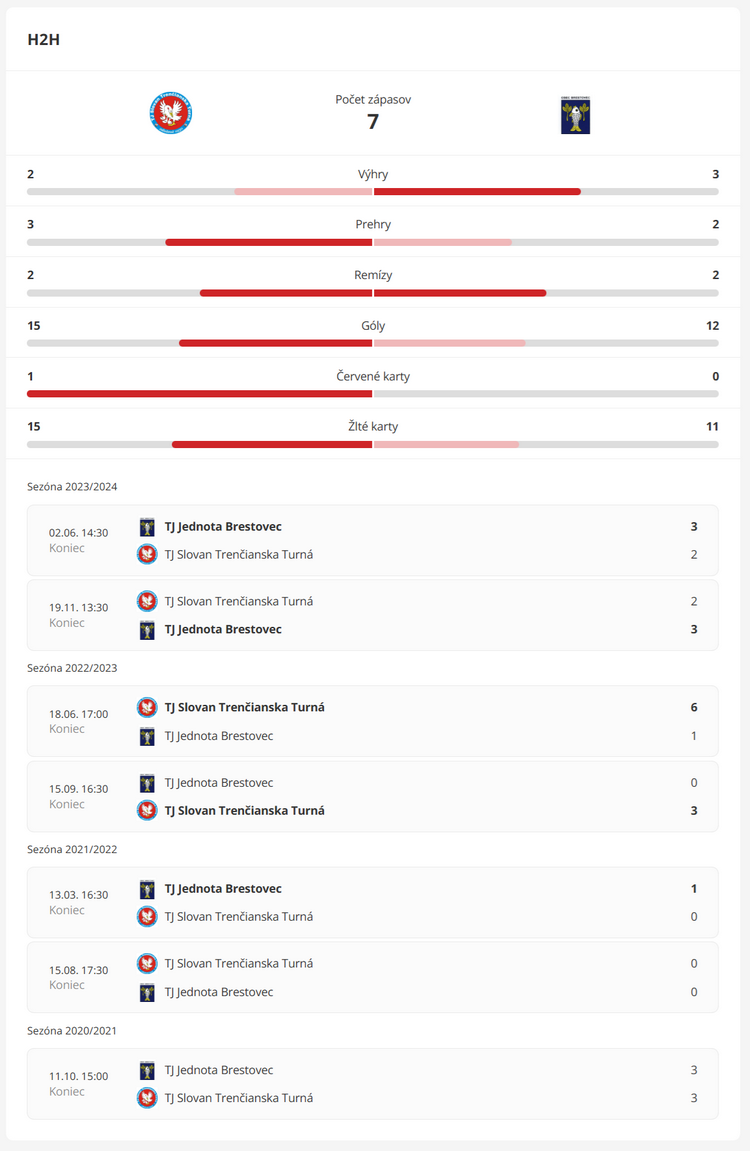Viewport: 750px width, 1151px height.
Task: Click Slovan crest in 13.03. 16:30 match
Action: [147, 916]
